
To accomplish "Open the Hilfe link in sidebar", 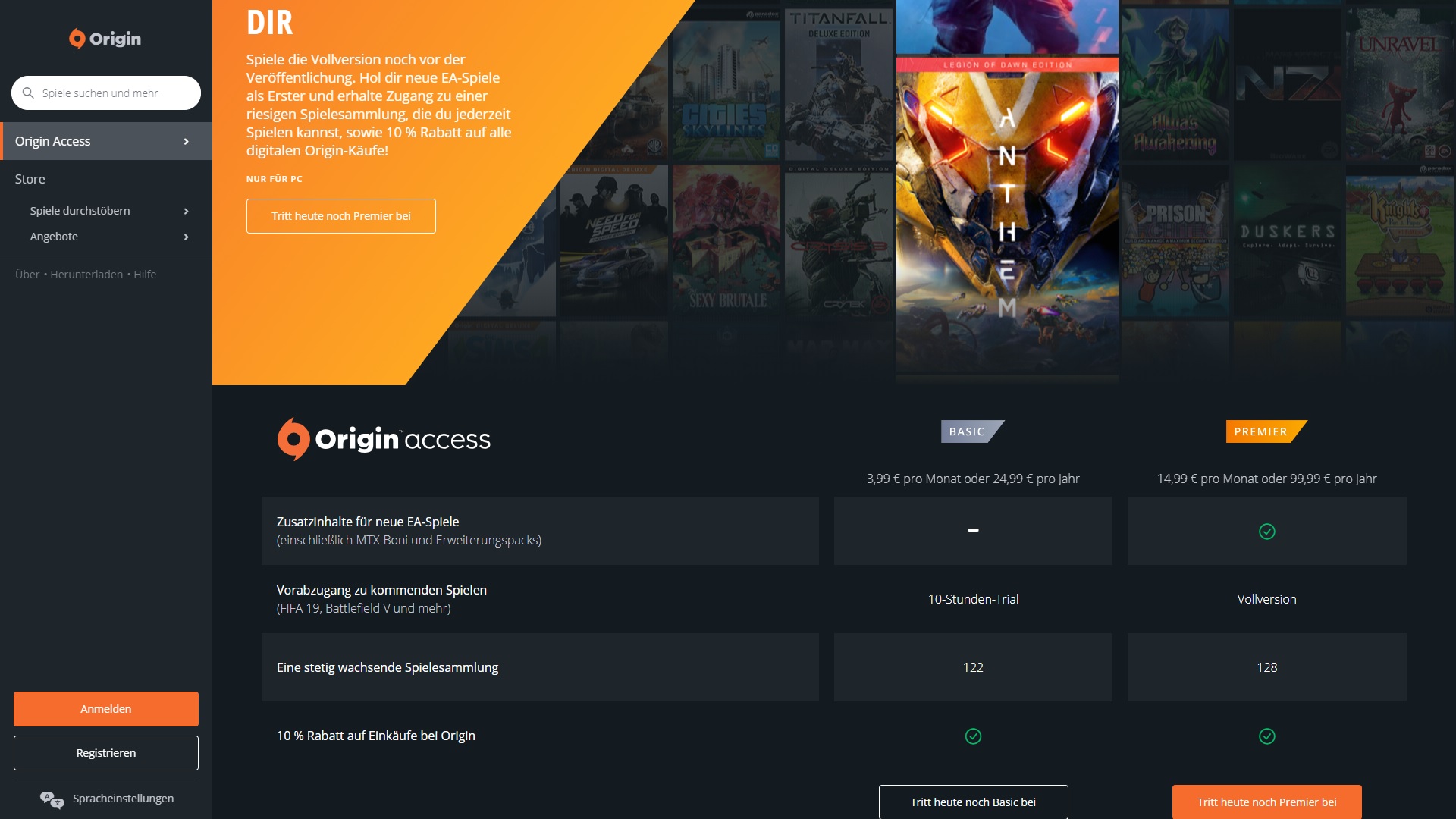I will [x=145, y=275].
